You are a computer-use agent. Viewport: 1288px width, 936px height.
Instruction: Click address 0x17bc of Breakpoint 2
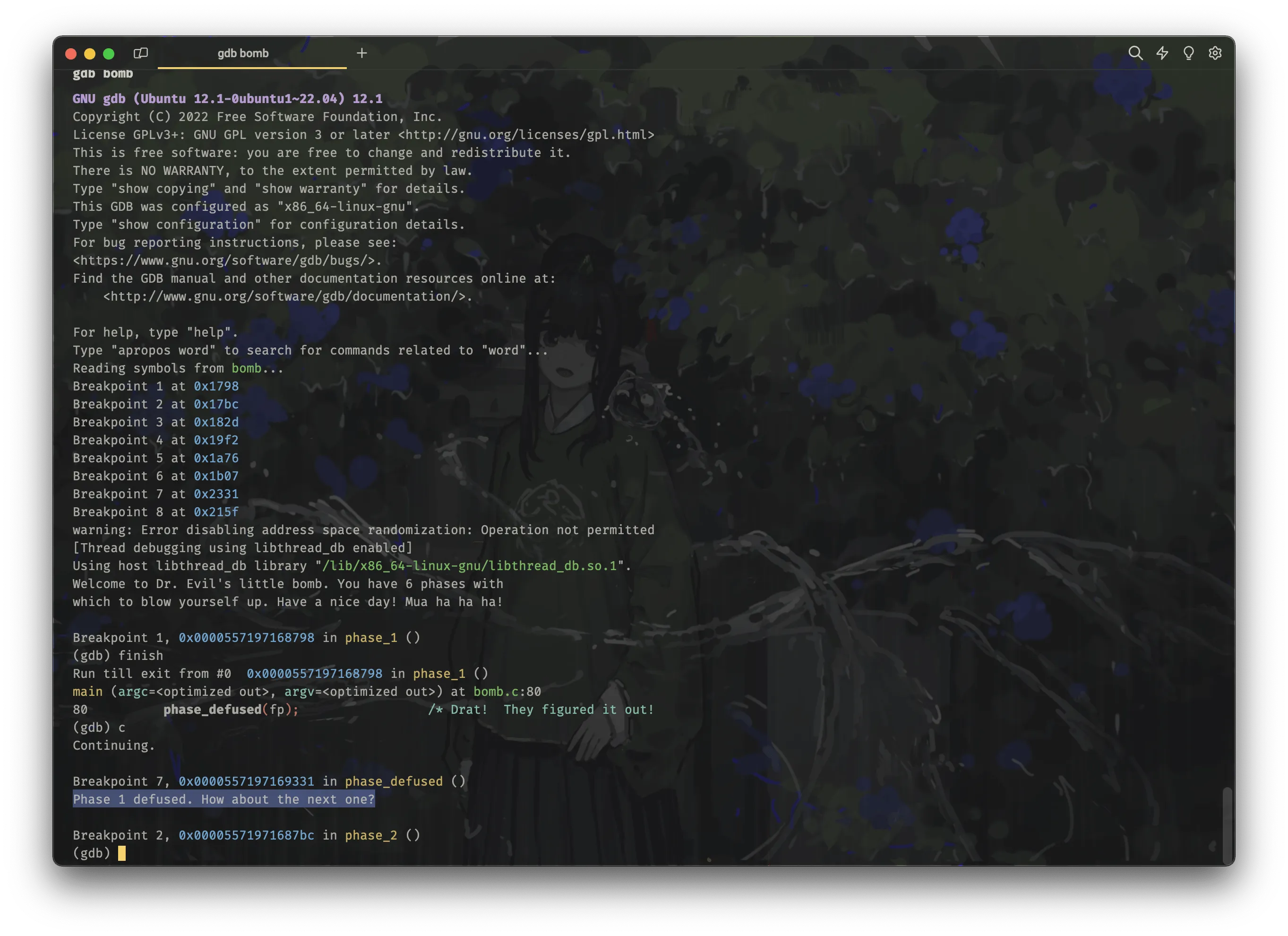tap(216, 404)
